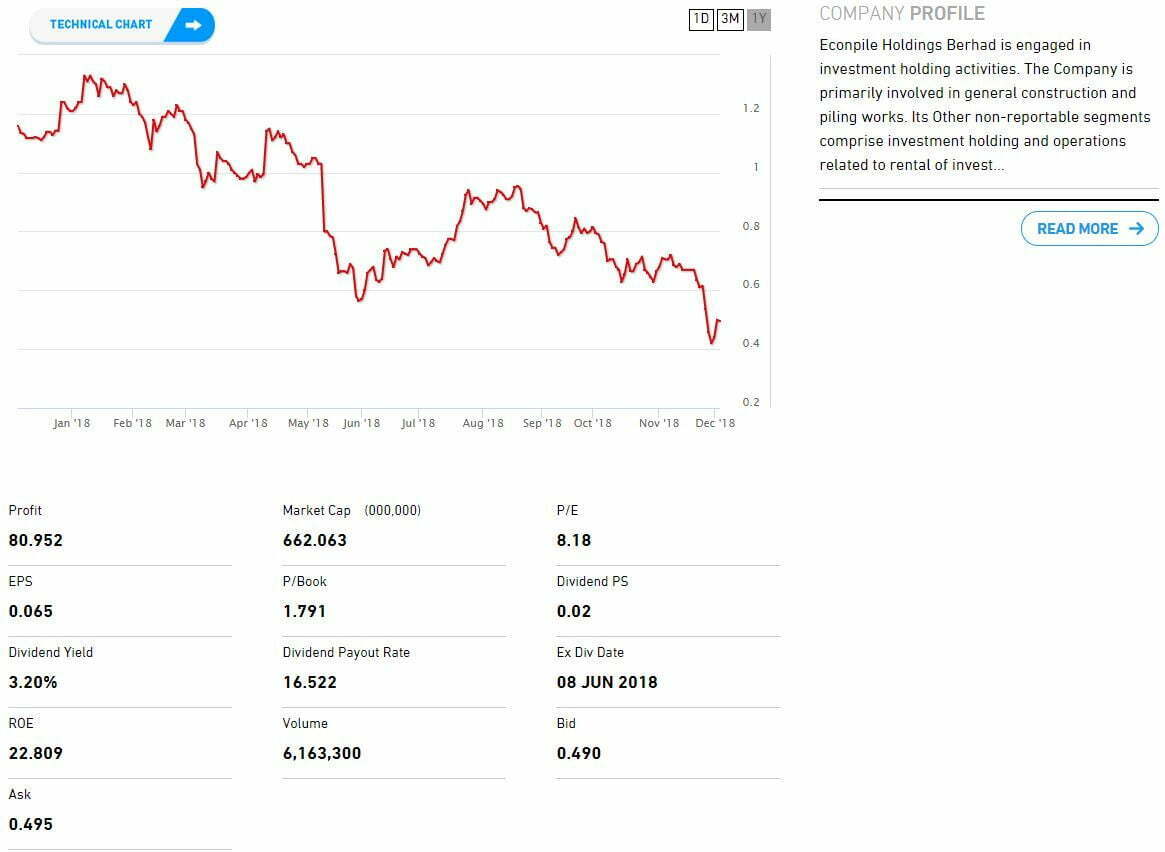Click the Market Cap value 662.063

coord(315,540)
